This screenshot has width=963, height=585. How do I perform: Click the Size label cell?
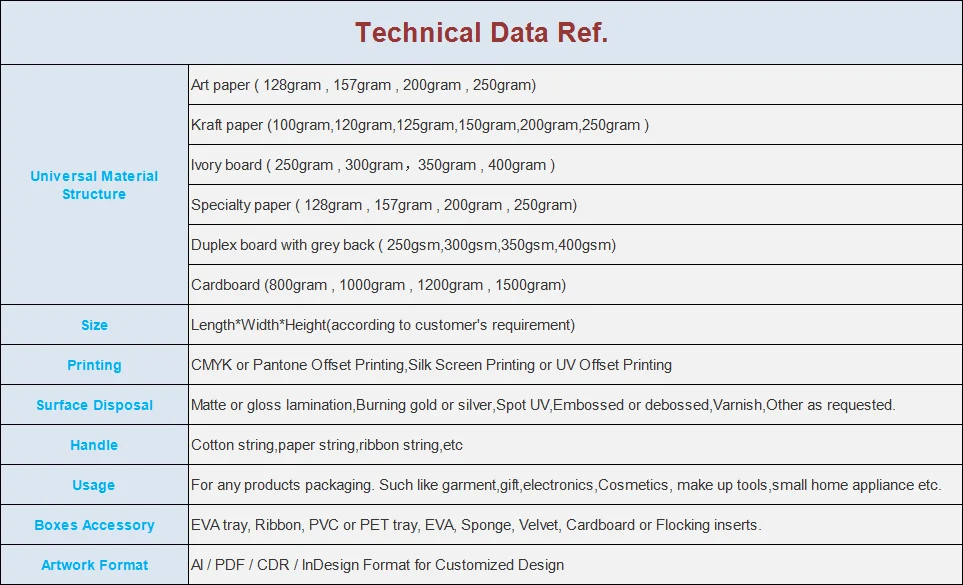[94, 325]
